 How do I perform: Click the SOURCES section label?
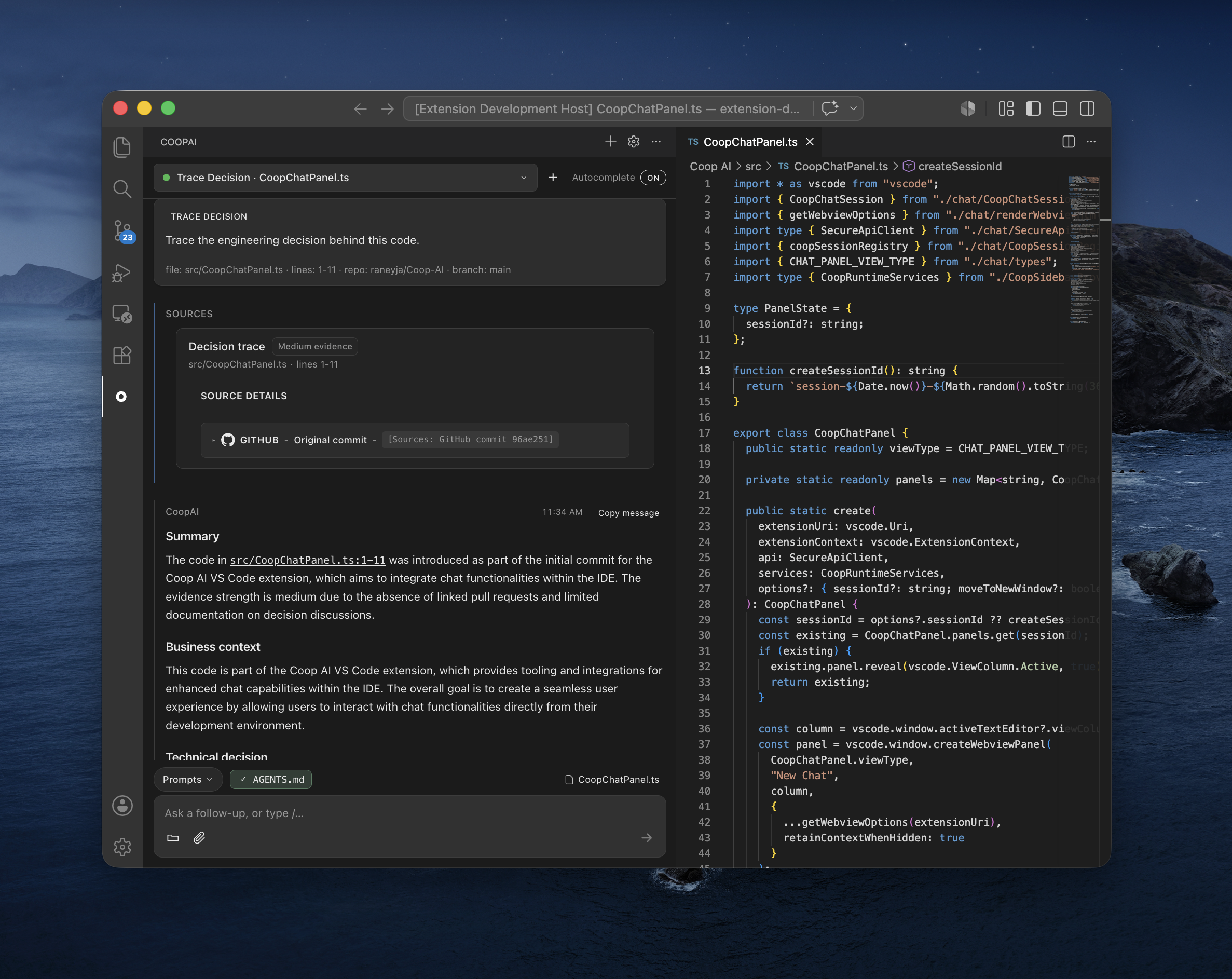click(x=189, y=314)
